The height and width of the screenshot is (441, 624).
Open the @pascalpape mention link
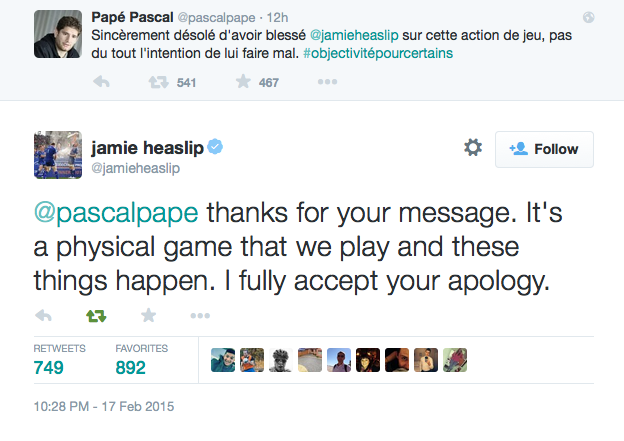[x=116, y=213]
